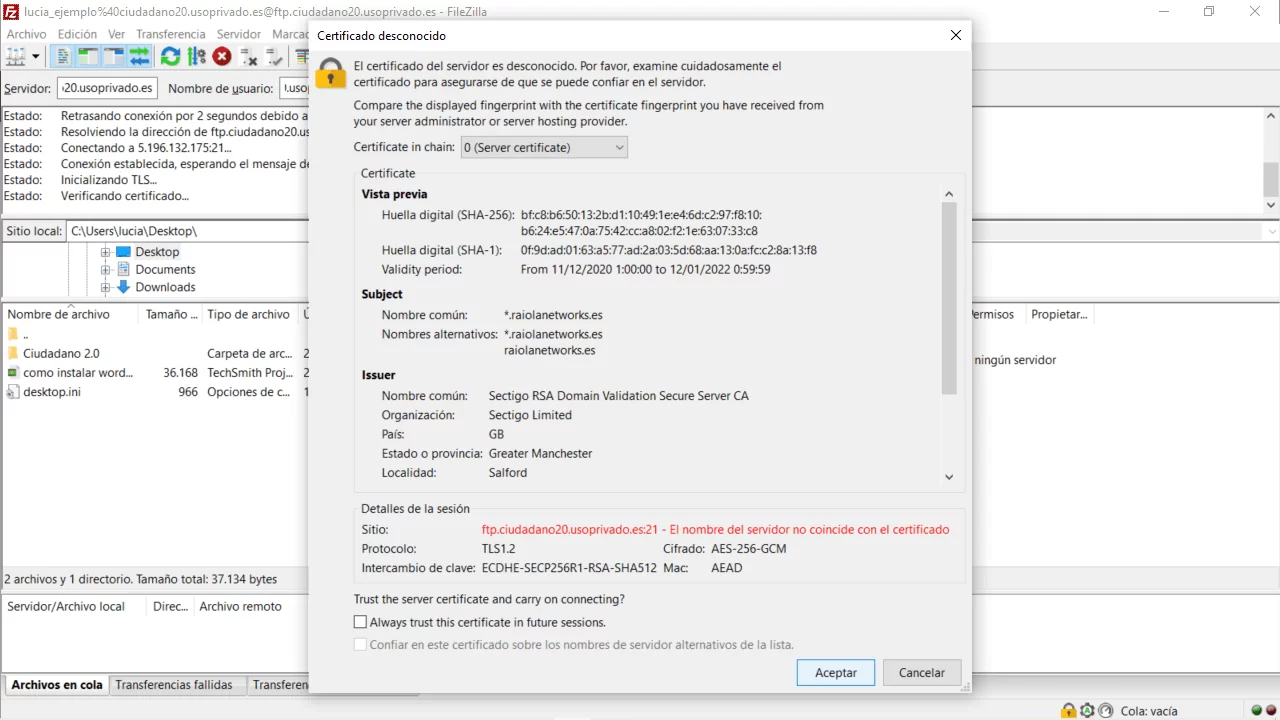Select the parent directory '..' folder

13,334
